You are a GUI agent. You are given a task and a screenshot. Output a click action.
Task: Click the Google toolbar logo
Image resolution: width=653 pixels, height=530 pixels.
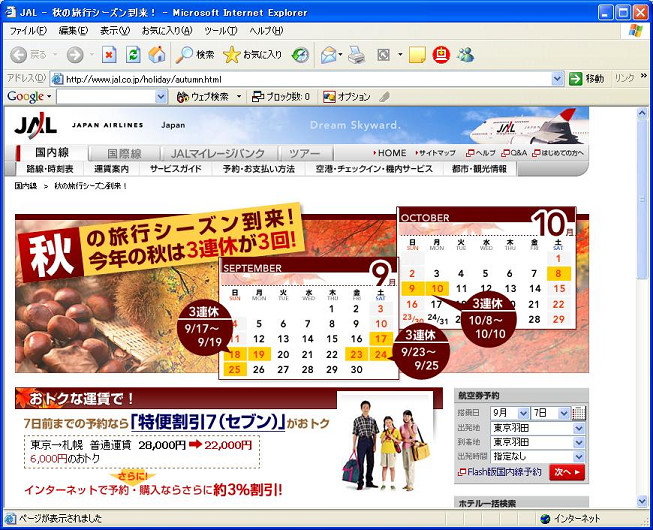pyautogui.click(x=25, y=97)
